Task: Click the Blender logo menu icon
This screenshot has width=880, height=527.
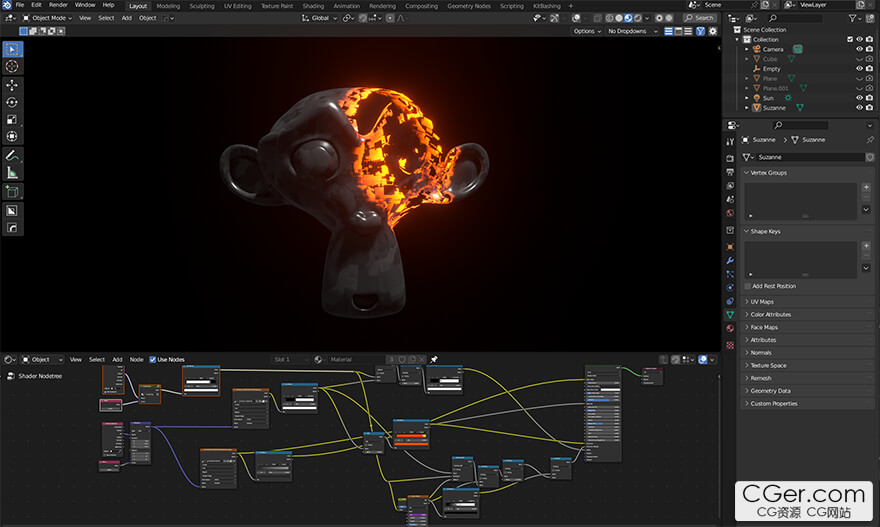Action: [x=7, y=5]
